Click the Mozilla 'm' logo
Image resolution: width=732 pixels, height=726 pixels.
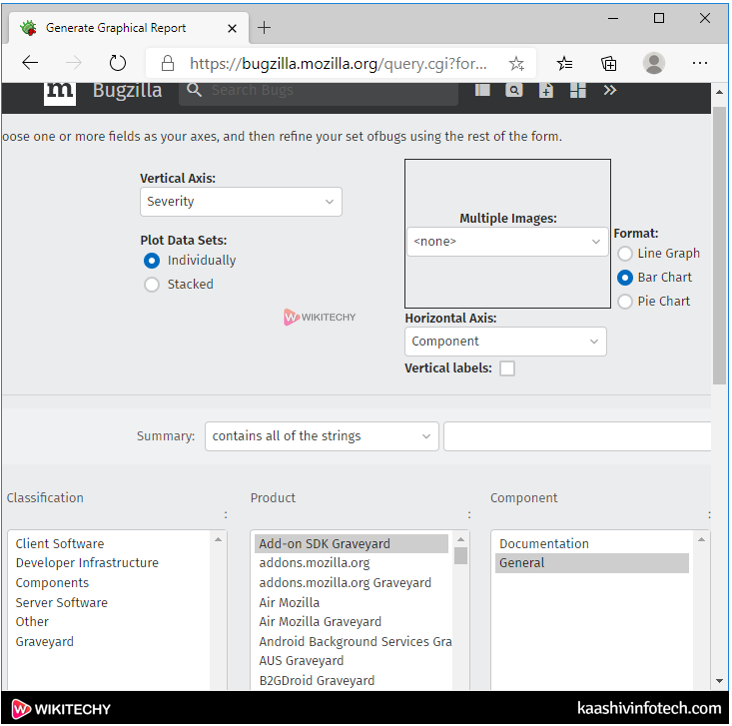[x=60, y=91]
